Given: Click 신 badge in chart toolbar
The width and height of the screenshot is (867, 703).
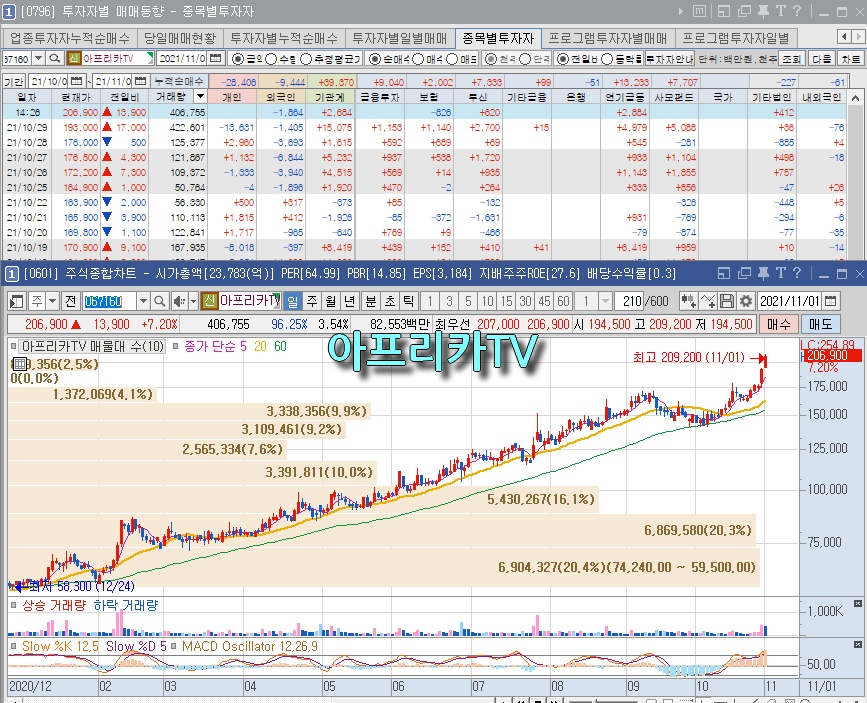Looking at the screenshot, I should (x=209, y=301).
